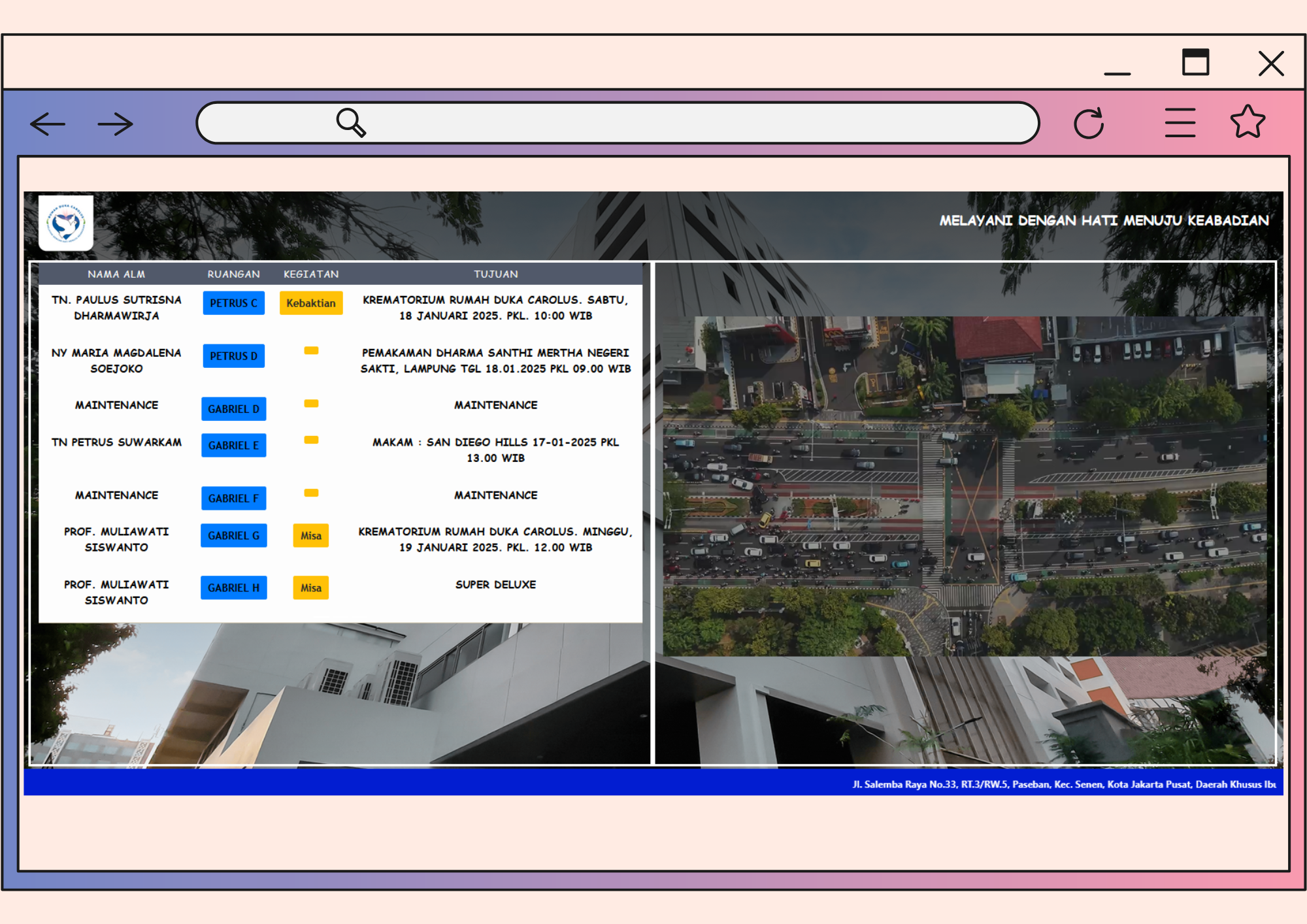Click the aerial street video thumbnail
Screen dimensions: 1307x924
click(x=965, y=486)
